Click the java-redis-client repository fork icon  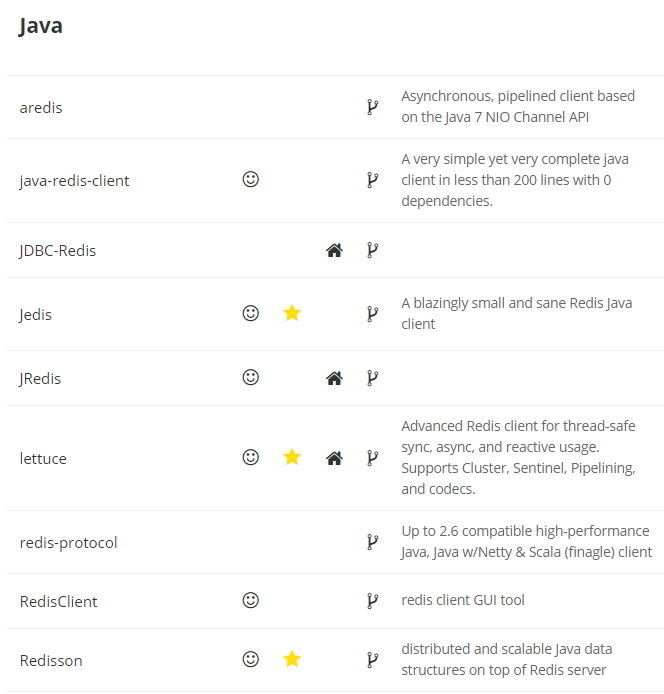coord(373,180)
